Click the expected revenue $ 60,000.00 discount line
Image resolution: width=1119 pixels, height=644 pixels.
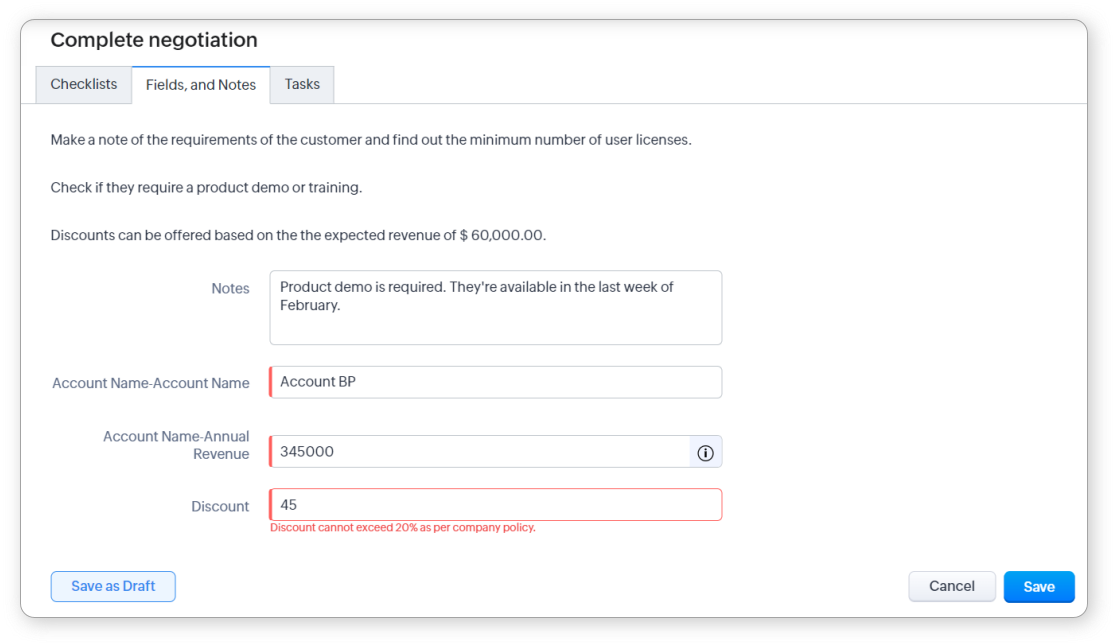298,236
